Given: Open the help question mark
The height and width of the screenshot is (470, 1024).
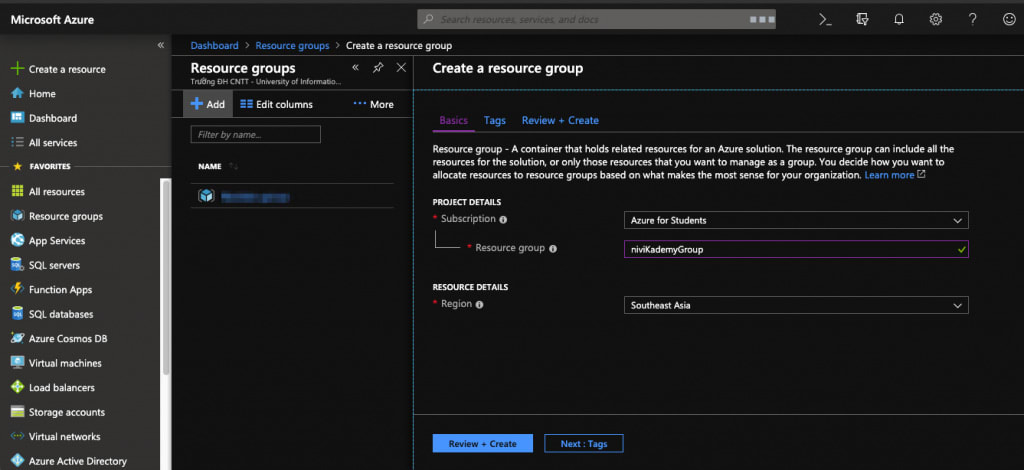Looking at the screenshot, I should (x=972, y=20).
